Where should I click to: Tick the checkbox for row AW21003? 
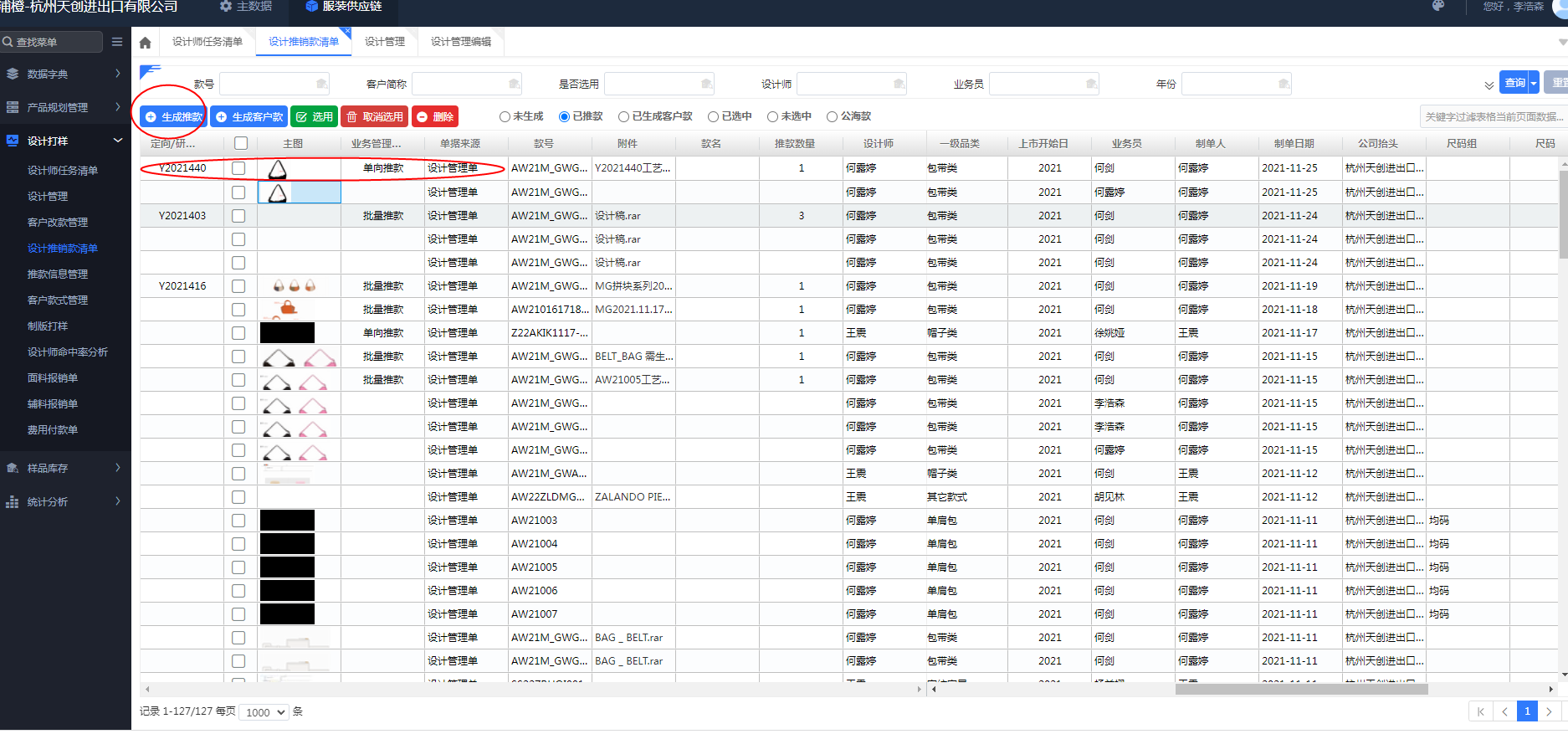(x=238, y=521)
